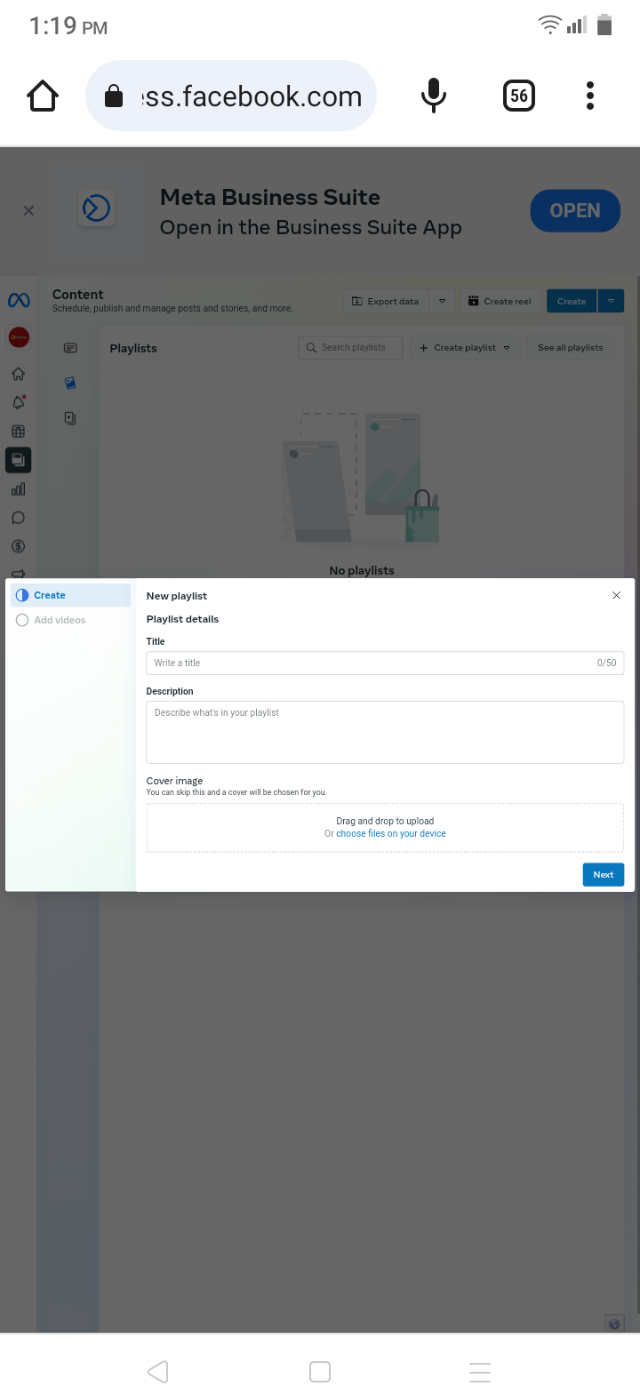Open posts and reels icon in content sub-sidebar
The height and width of the screenshot is (1400, 640).
pyautogui.click(x=70, y=348)
